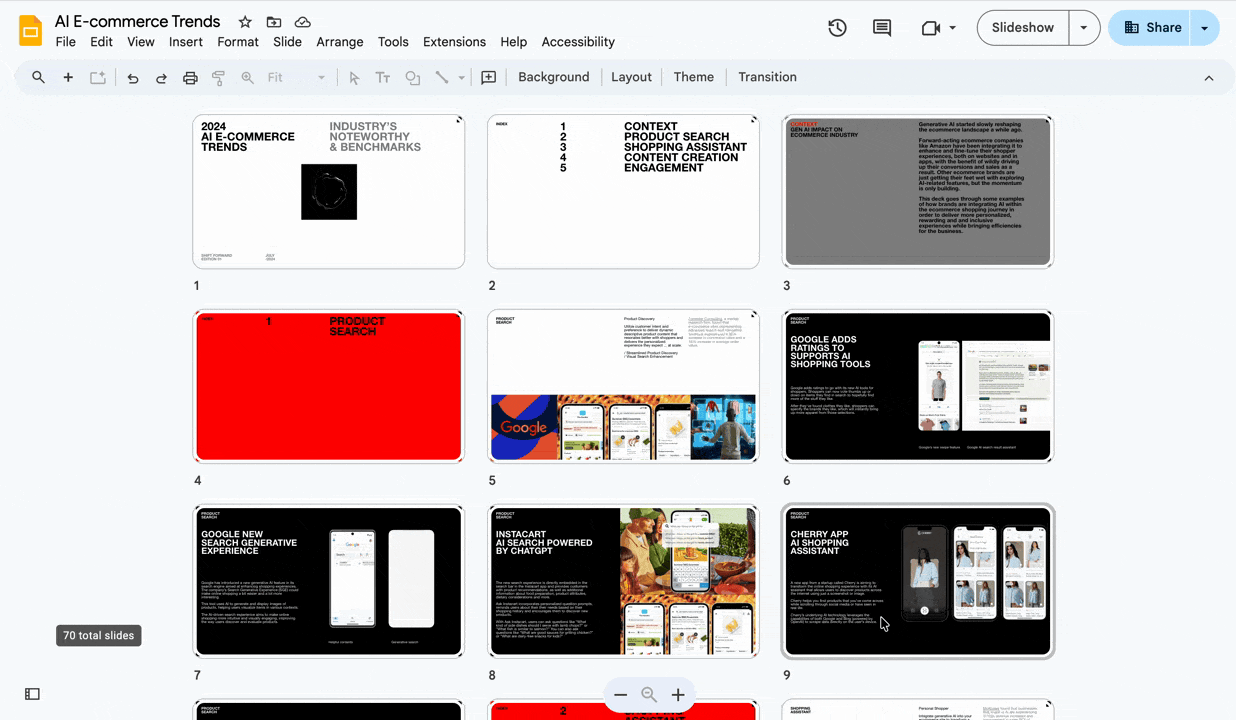Open the Help menu

(513, 42)
